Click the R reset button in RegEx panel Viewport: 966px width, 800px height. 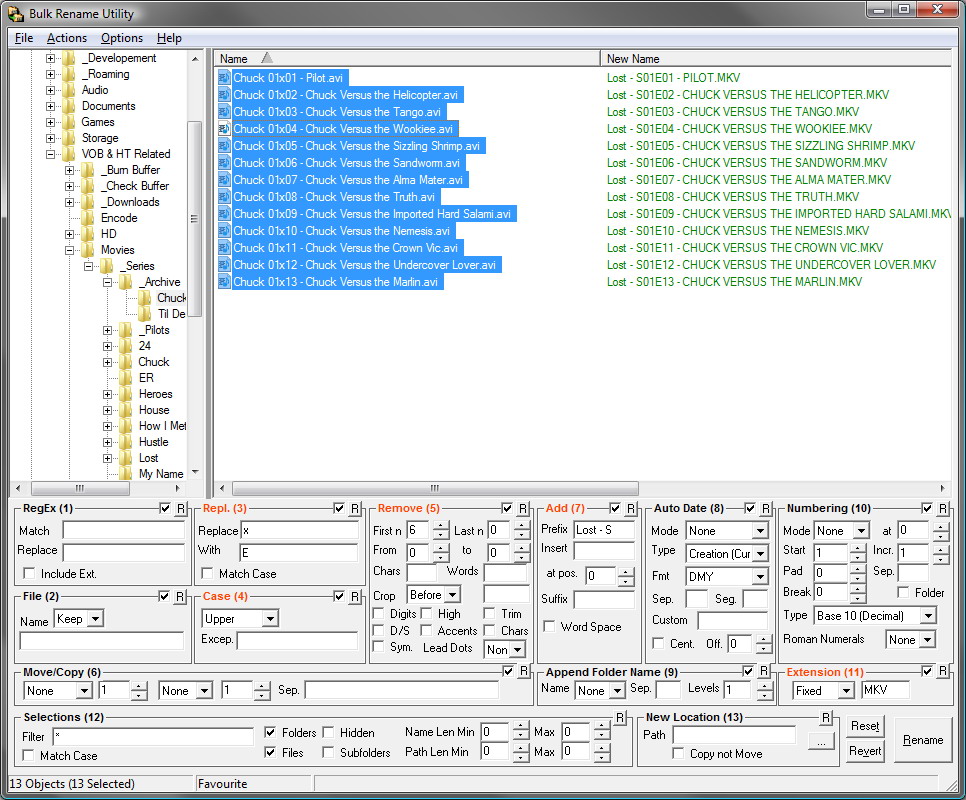pyautogui.click(x=180, y=509)
